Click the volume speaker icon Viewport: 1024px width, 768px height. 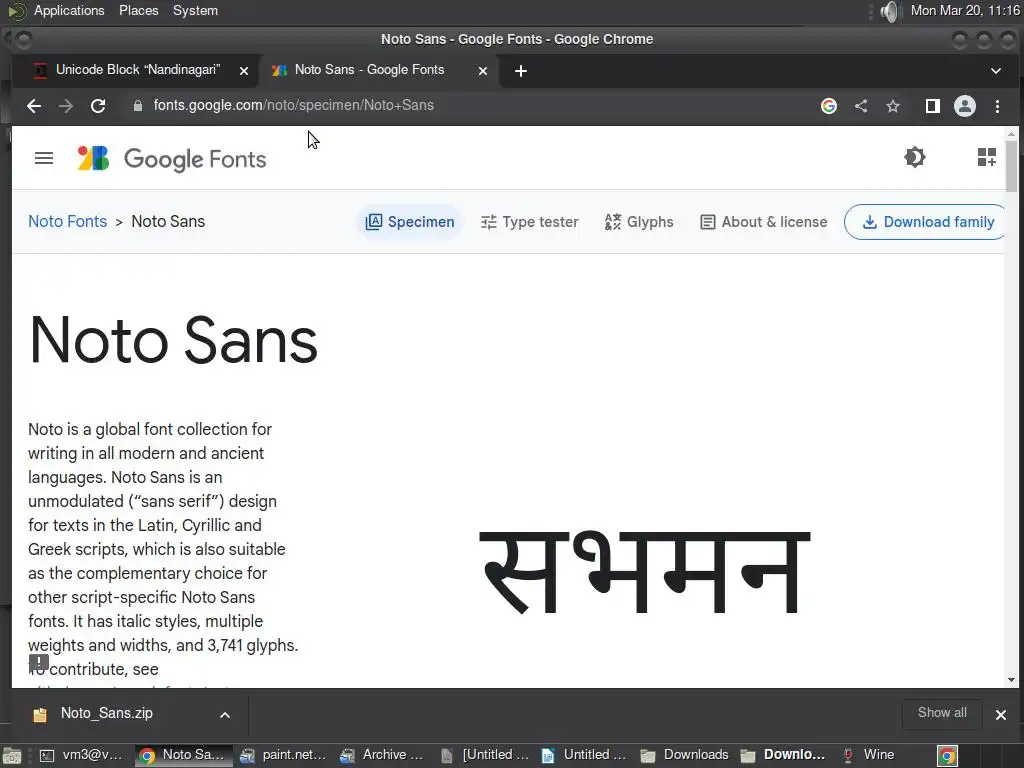point(889,11)
